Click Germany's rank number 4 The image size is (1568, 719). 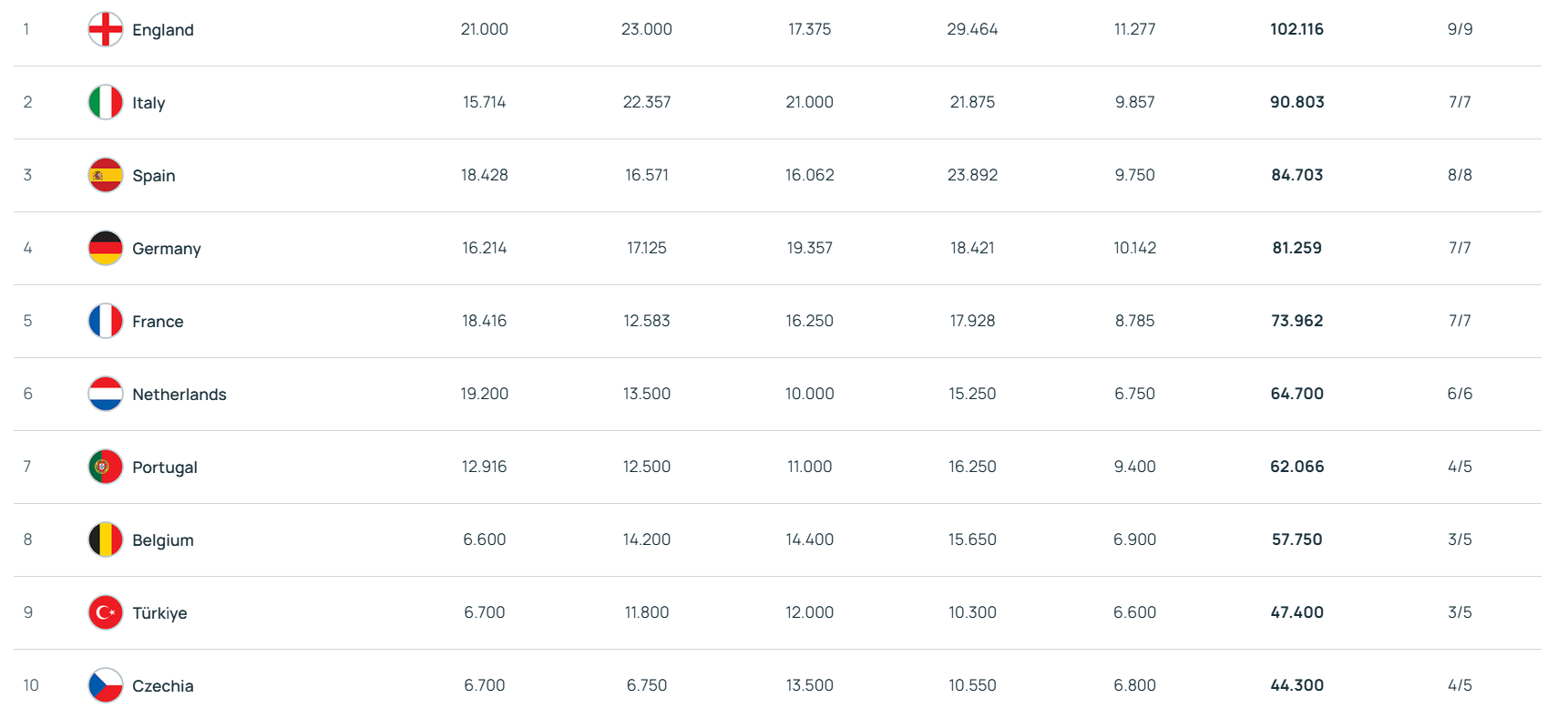click(27, 248)
